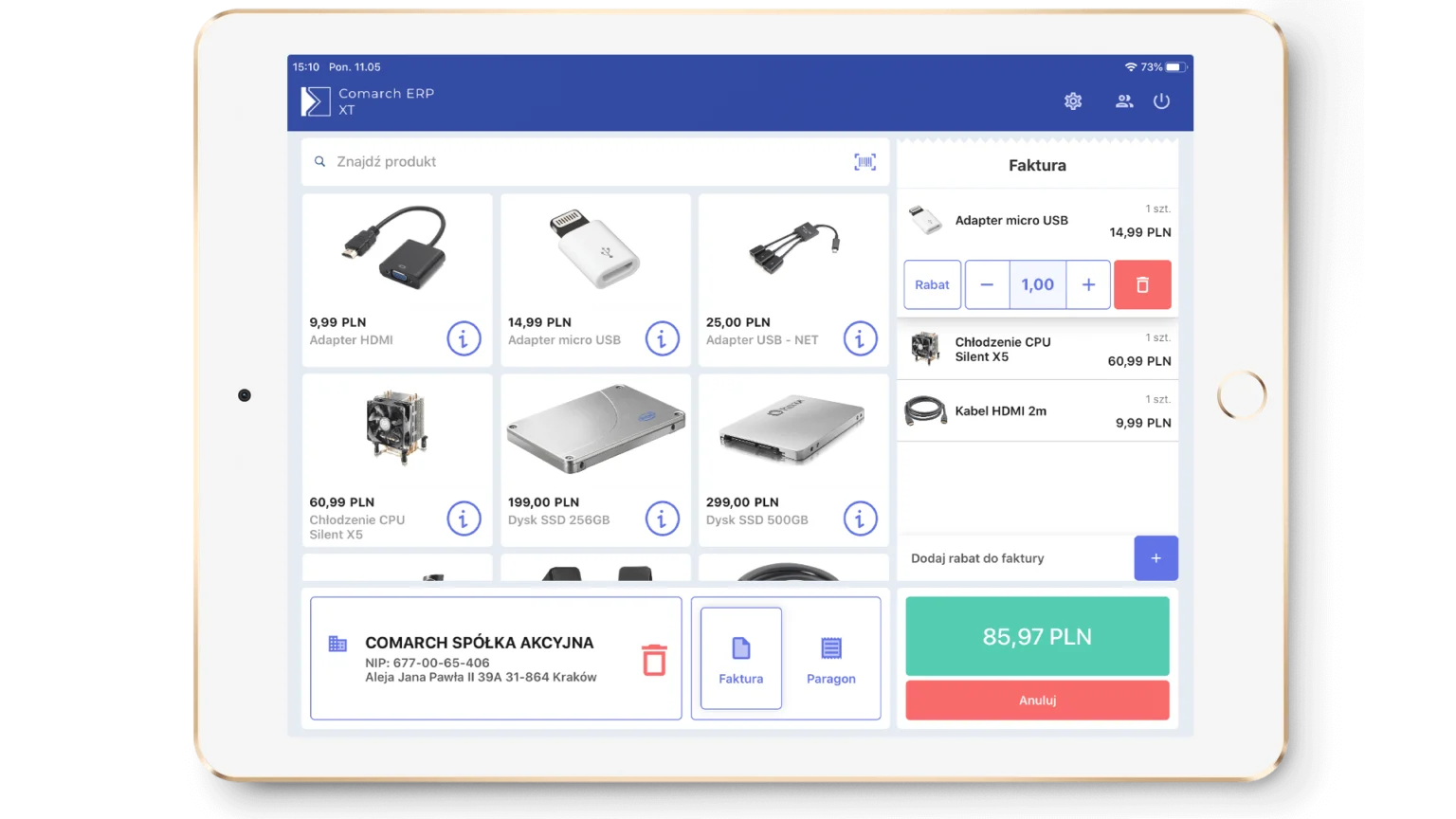Show info for Adapter HDMI product
The height and width of the screenshot is (819, 1456).
(x=464, y=338)
